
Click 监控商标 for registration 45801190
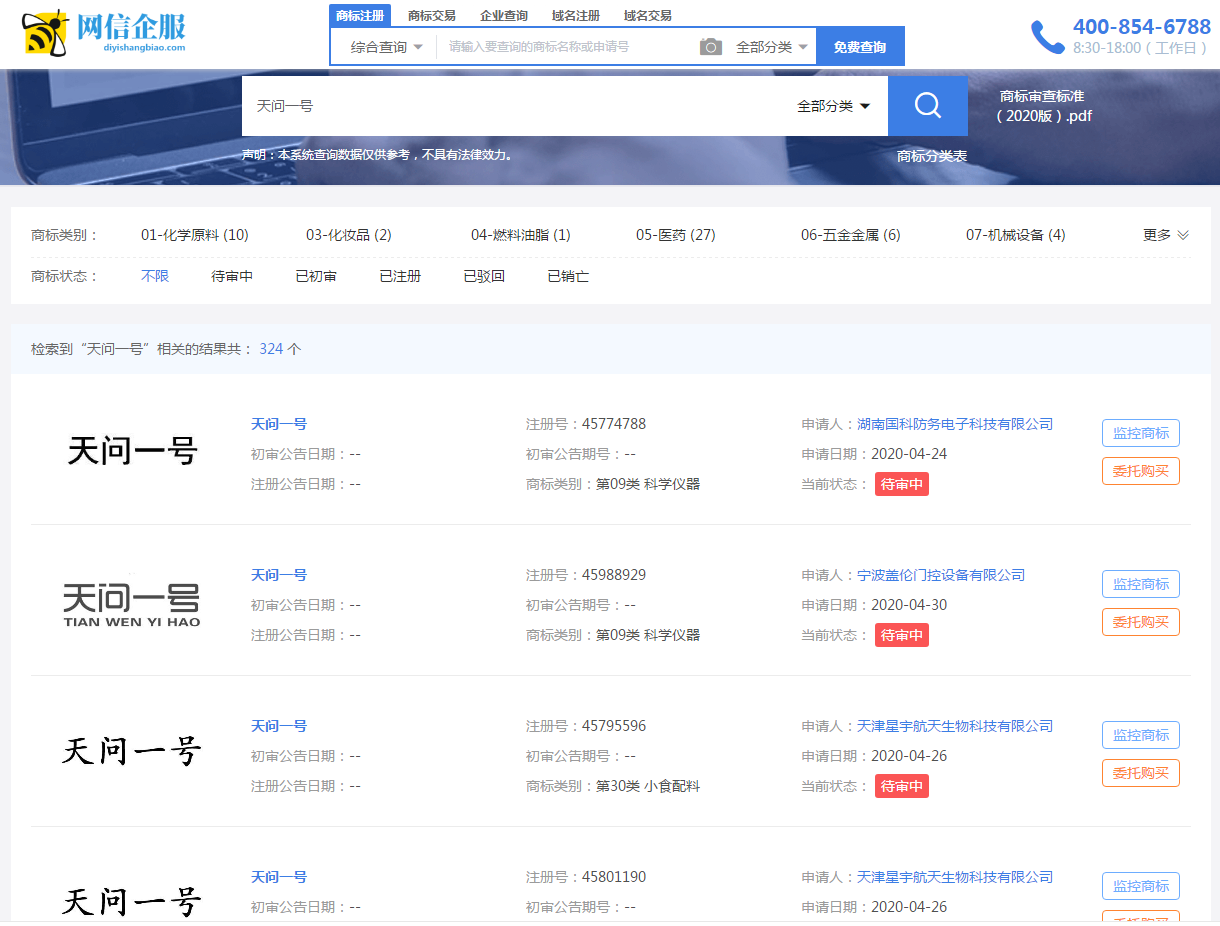1141,886
